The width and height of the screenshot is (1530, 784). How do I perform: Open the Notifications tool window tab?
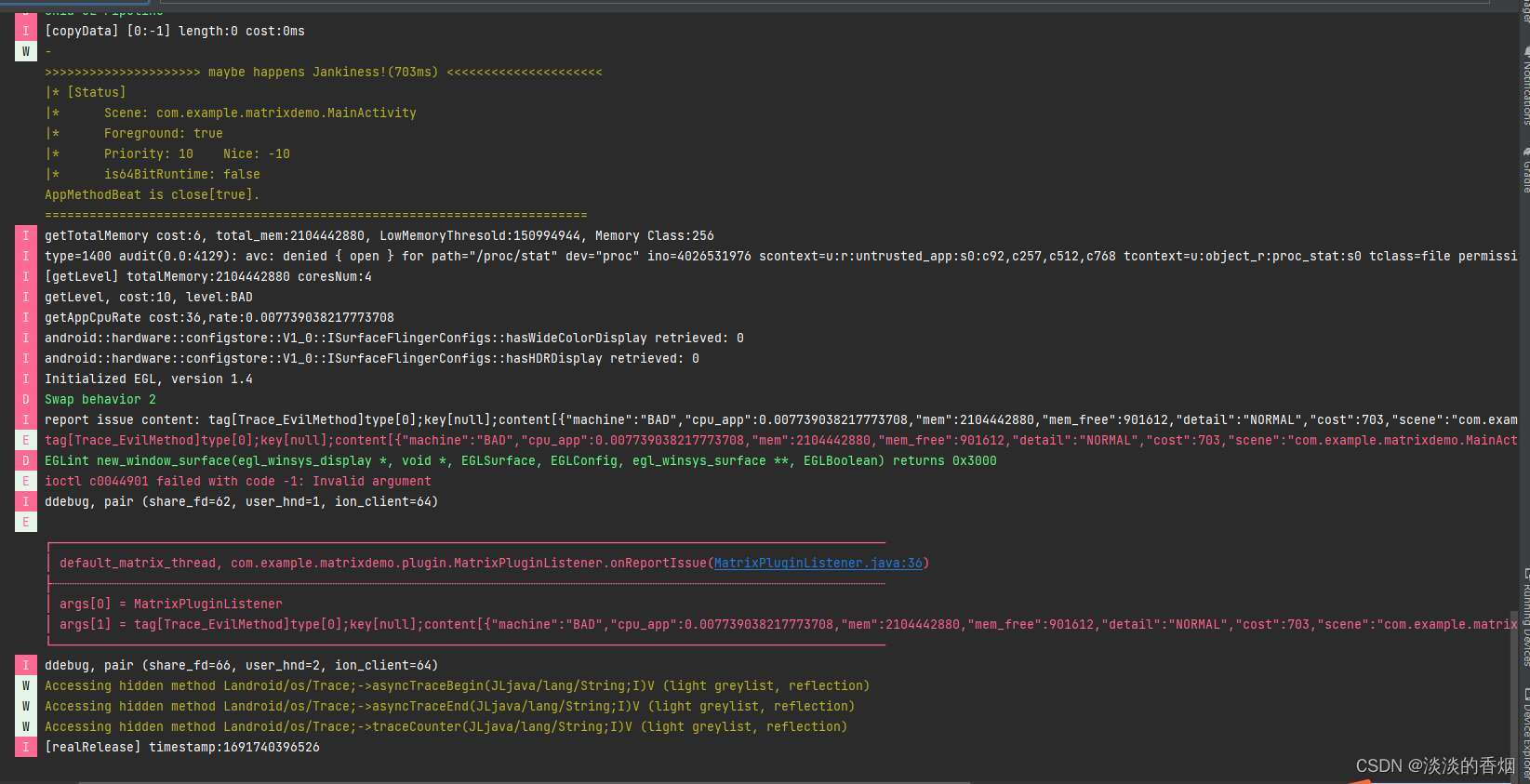pyautogui.click(x=1525, y=86)
